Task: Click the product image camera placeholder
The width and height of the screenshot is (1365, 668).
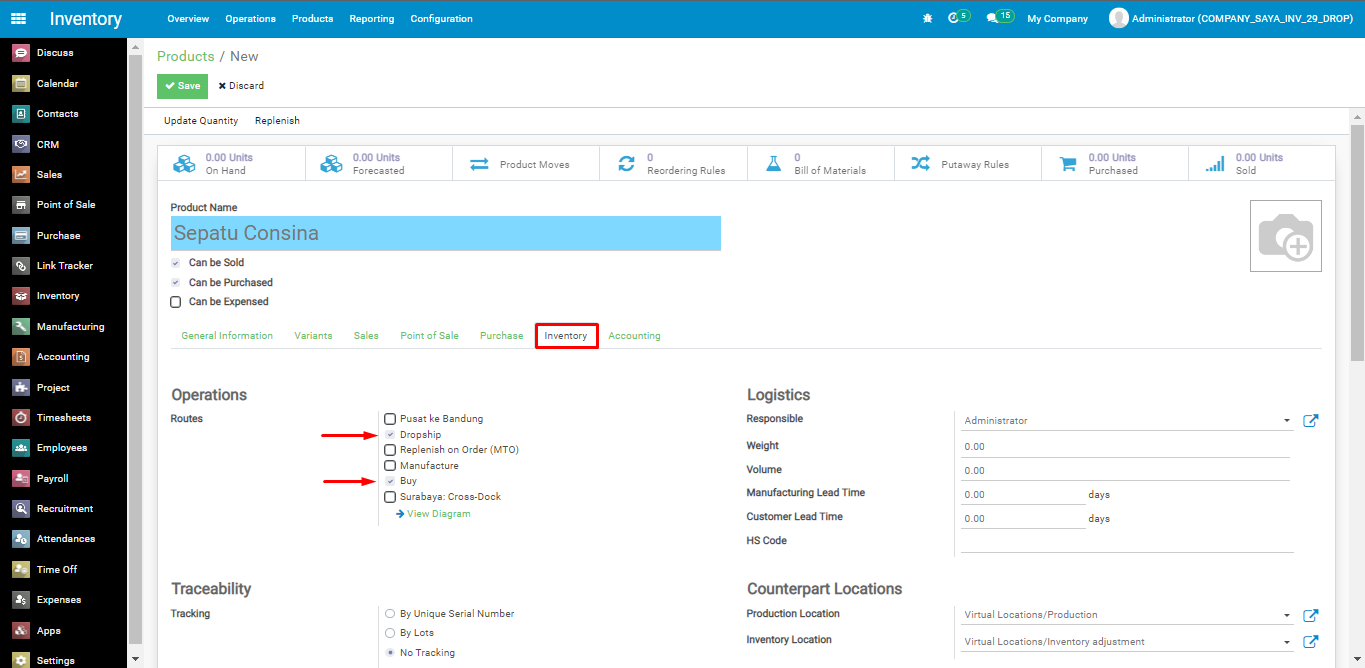Action: (1285, 236)
